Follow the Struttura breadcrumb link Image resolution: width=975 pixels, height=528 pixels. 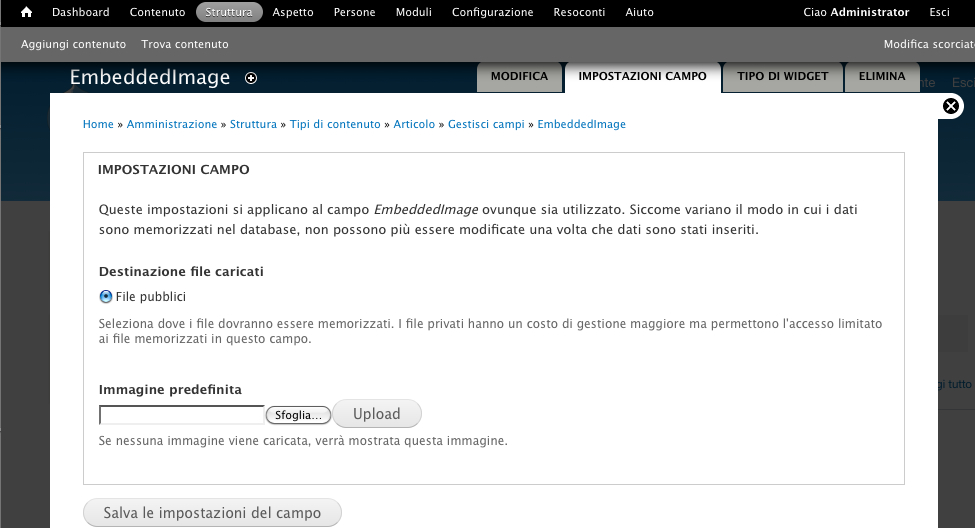pos(253,124)
